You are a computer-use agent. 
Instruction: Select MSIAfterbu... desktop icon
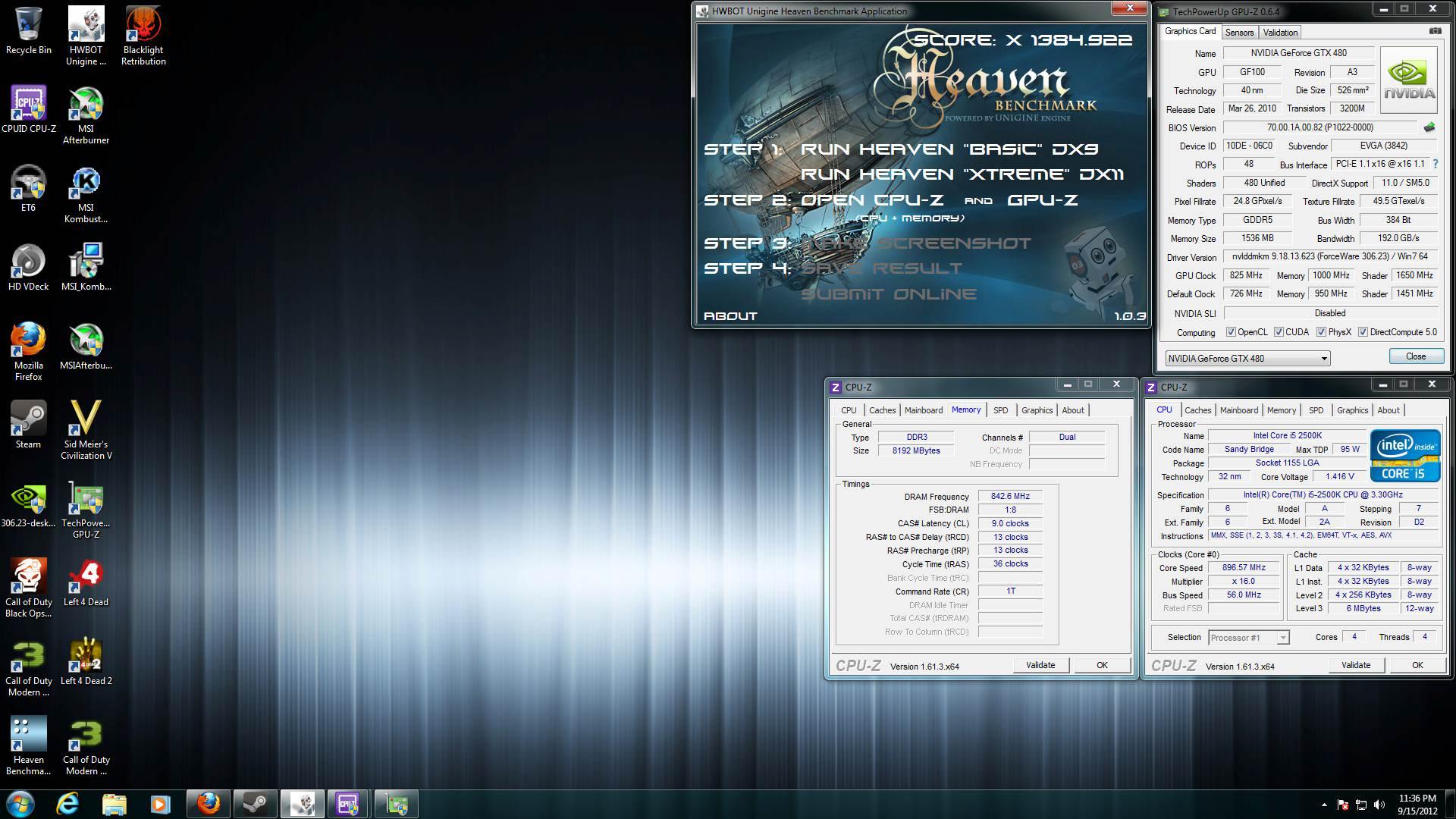click(86, 347)
